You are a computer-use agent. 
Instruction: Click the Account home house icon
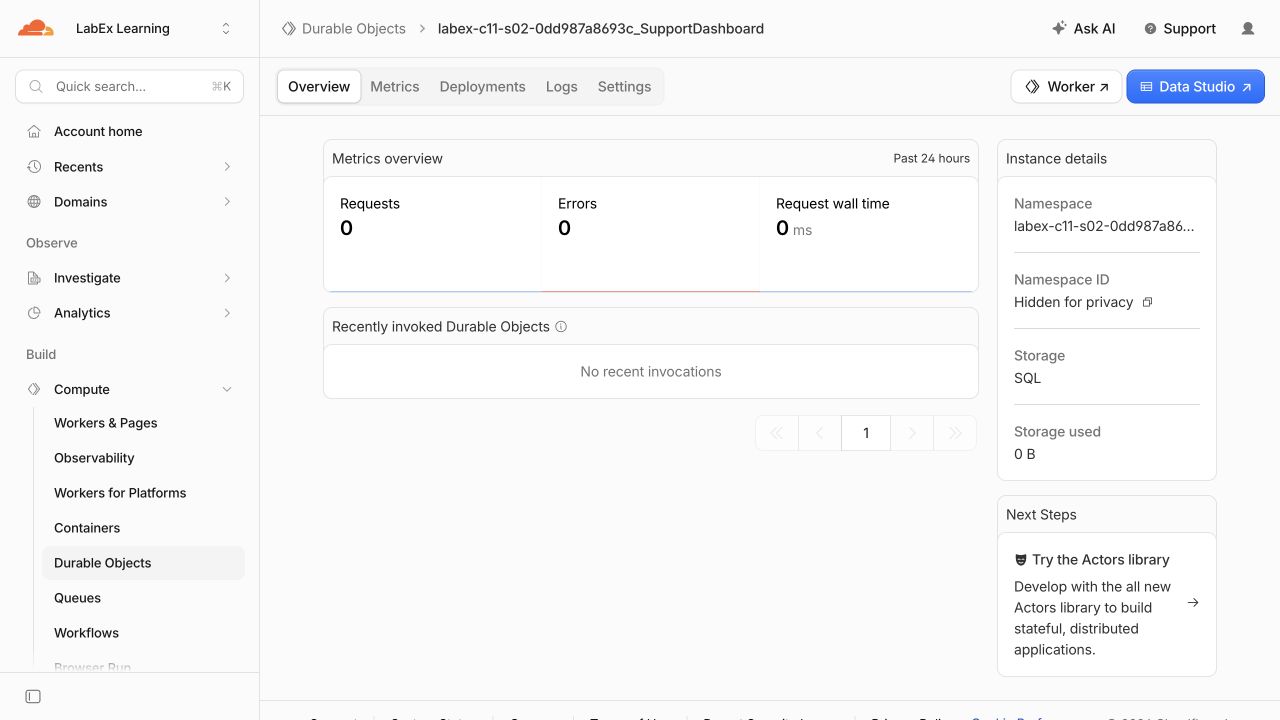tap(34, 131)
